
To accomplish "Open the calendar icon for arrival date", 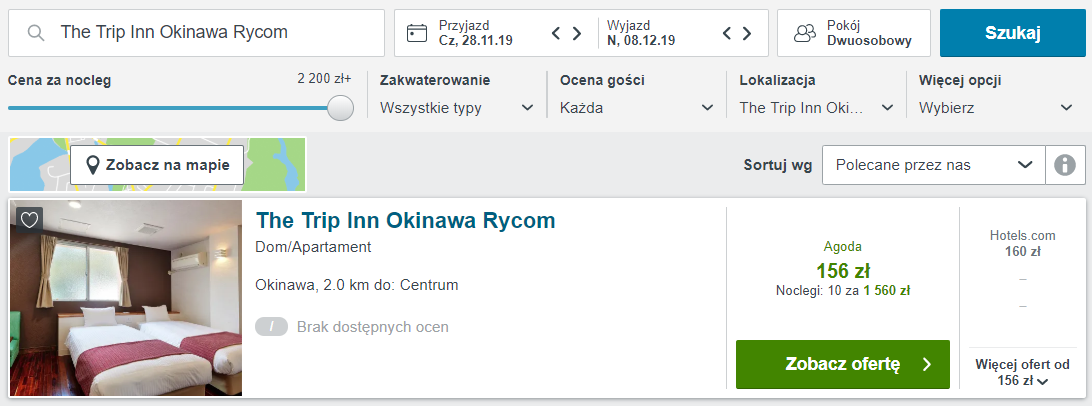I will point(416,33).
